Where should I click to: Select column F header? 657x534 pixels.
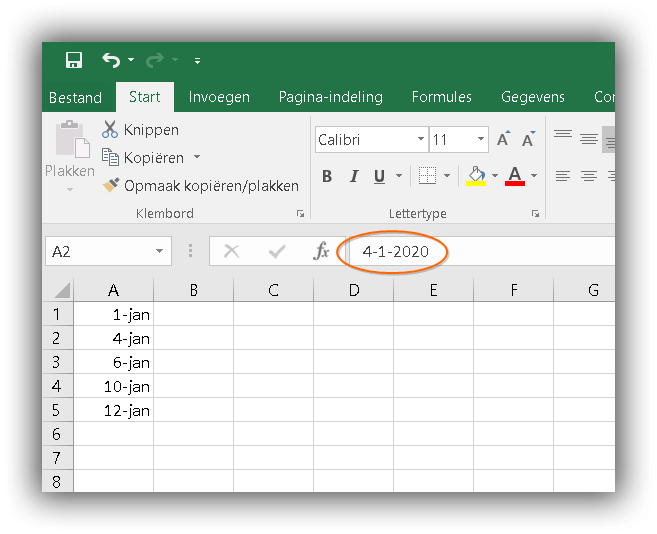pos(514,290)
